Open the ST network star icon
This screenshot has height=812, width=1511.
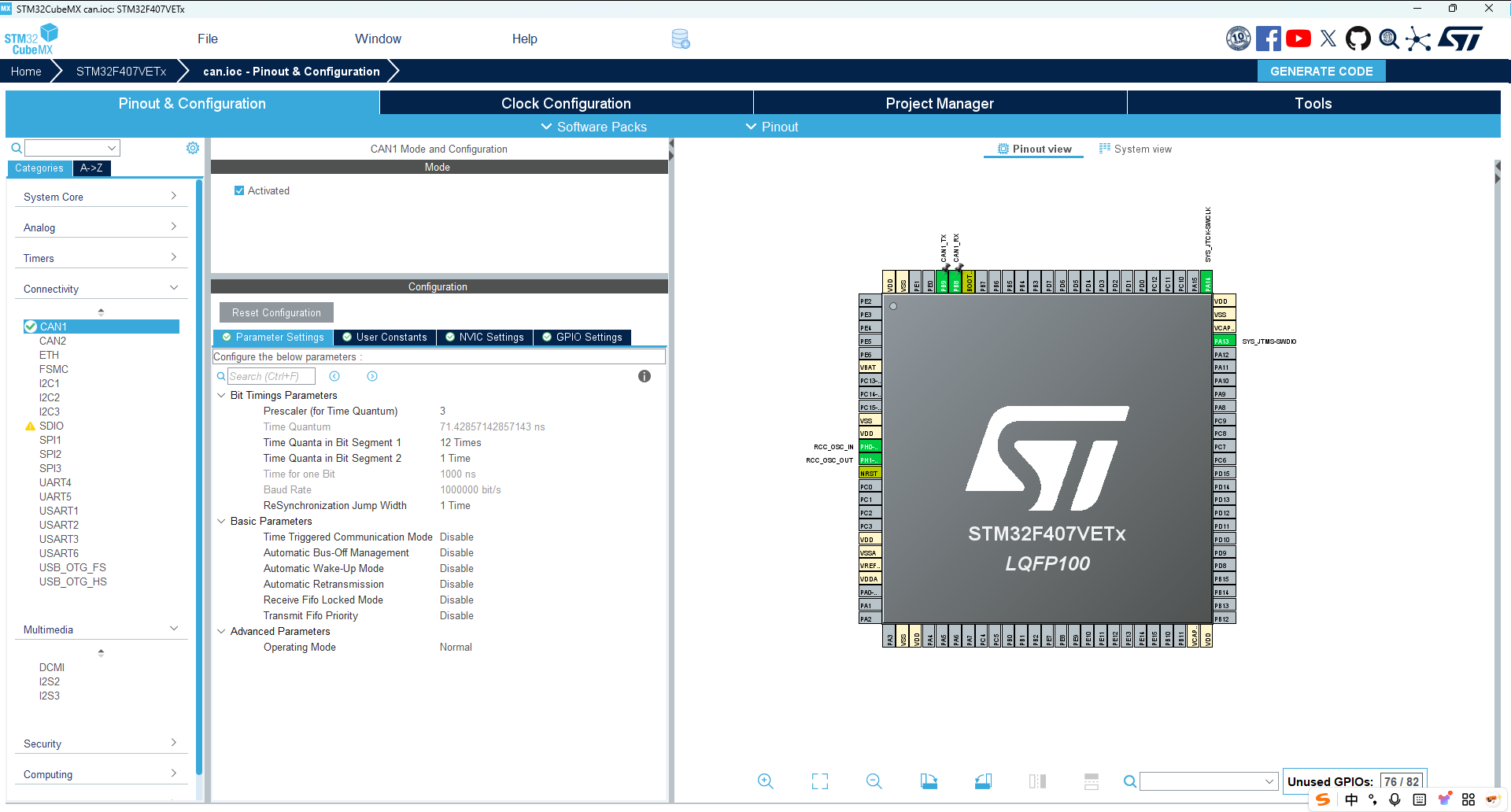(x=1418, y=39)
